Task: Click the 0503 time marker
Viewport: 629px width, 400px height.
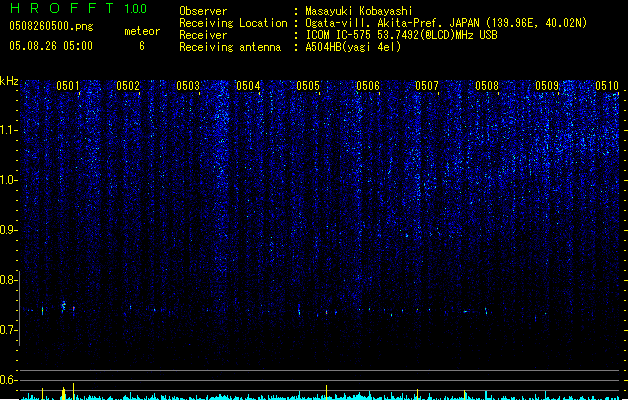Action: pyautogui.click(x=188, y=86)
